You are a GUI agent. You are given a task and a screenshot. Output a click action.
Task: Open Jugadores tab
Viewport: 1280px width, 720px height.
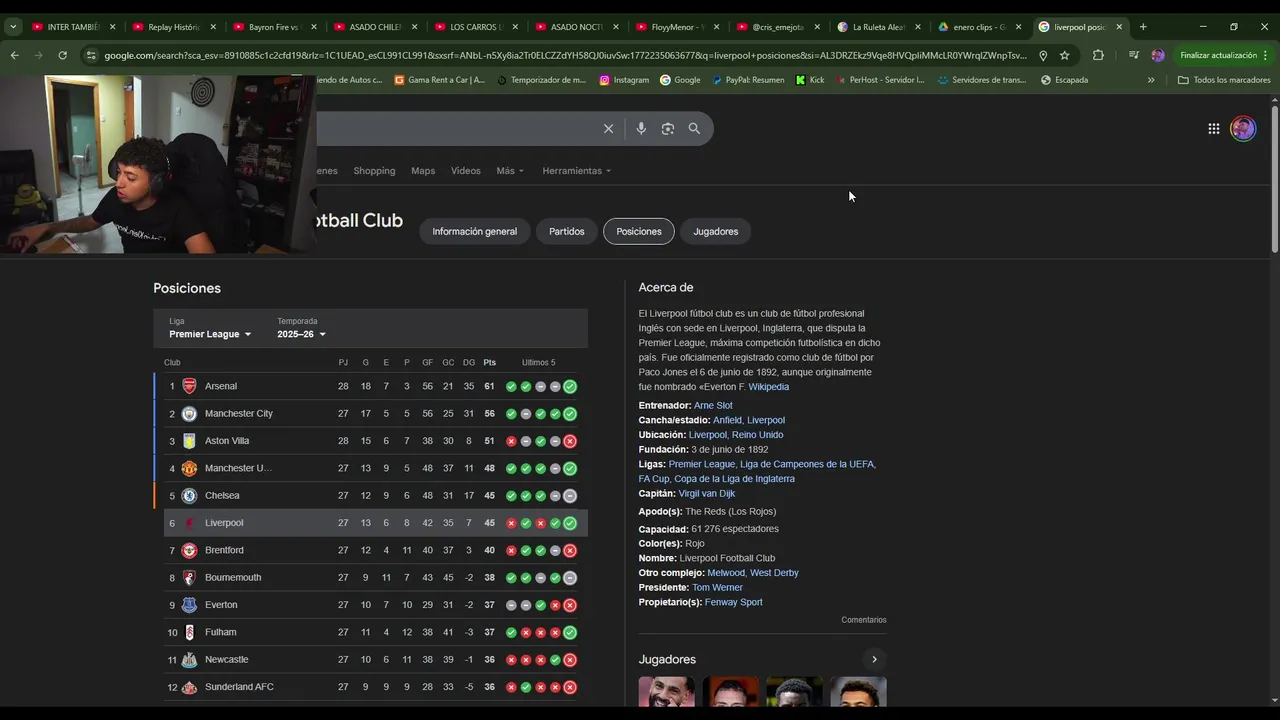tap(716, 231)
